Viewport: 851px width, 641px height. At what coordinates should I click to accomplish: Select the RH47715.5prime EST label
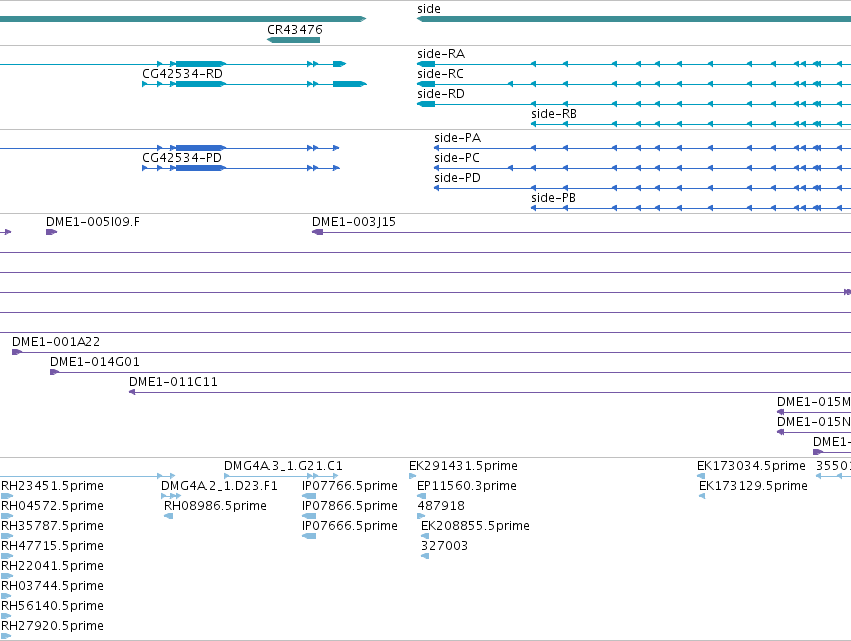[x=52, y=547]
